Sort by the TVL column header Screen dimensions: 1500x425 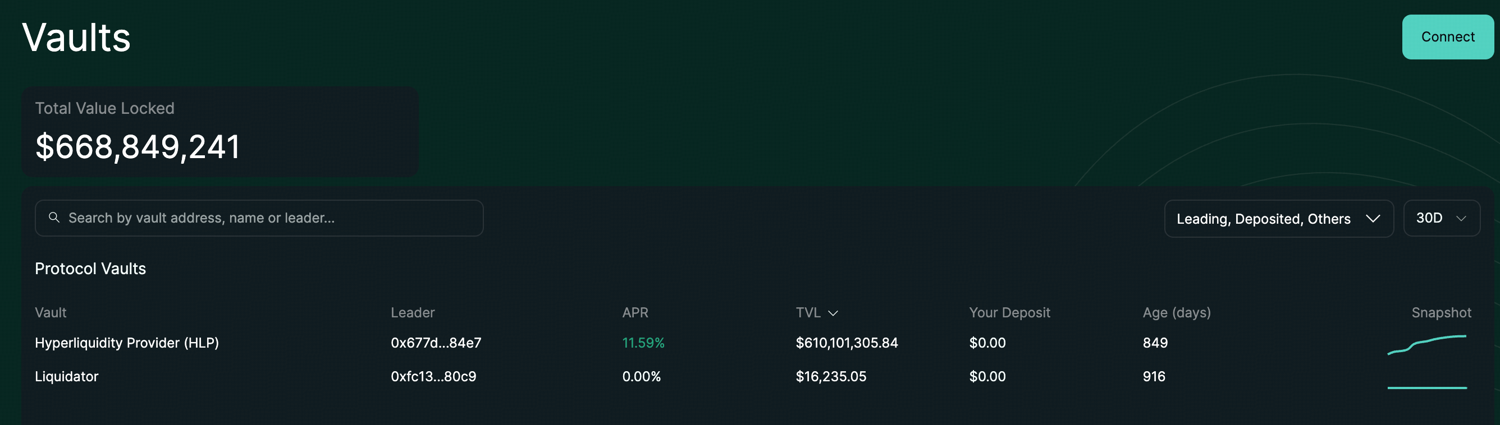click(x=808, y=313)
